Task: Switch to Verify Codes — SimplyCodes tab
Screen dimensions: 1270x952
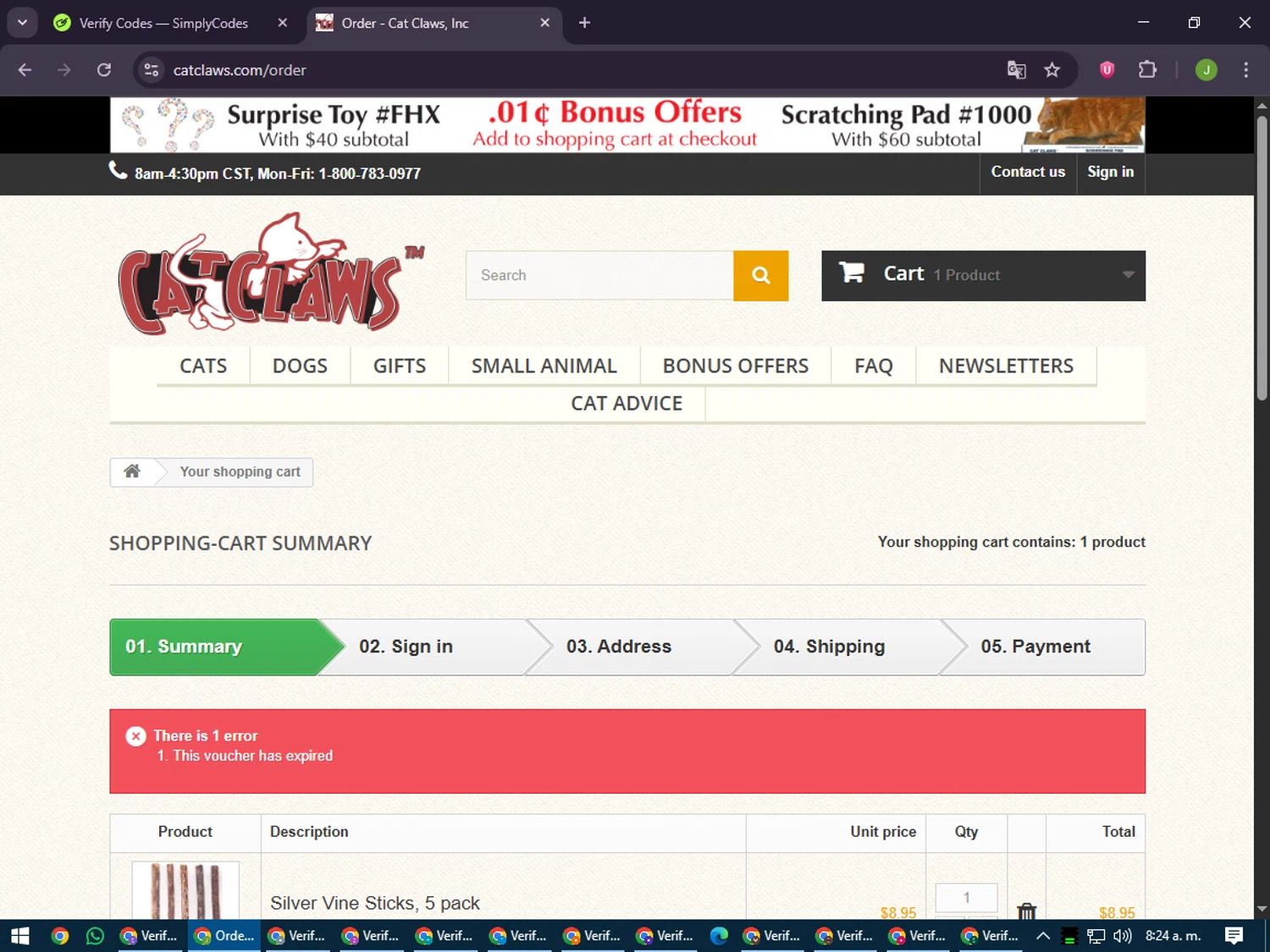Action: 163,23
